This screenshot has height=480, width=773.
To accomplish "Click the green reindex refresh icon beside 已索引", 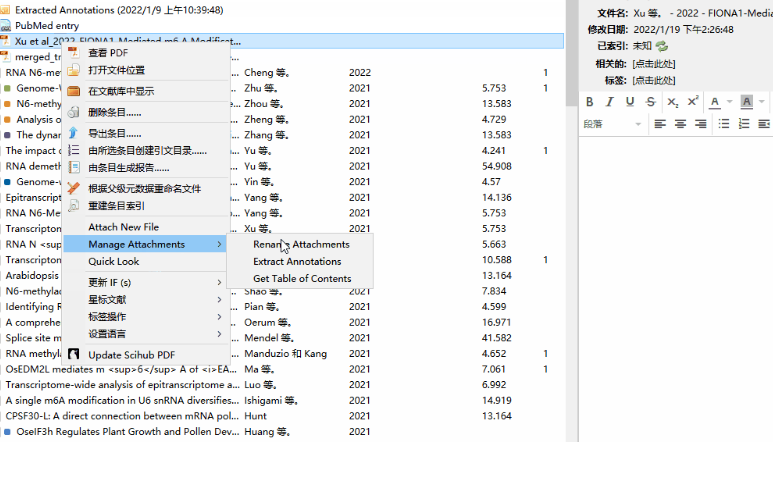I will tap(662, 46).
